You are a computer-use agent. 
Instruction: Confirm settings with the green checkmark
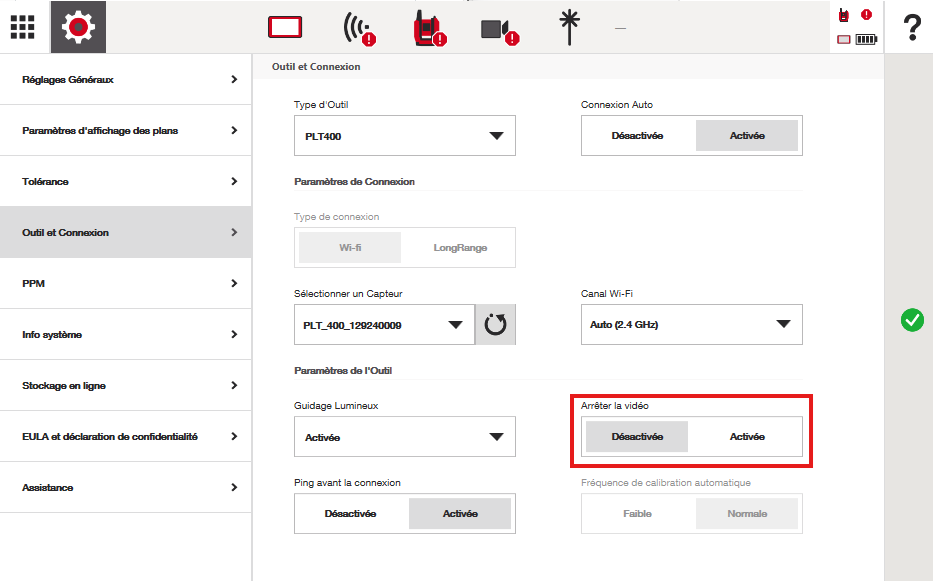912,320
